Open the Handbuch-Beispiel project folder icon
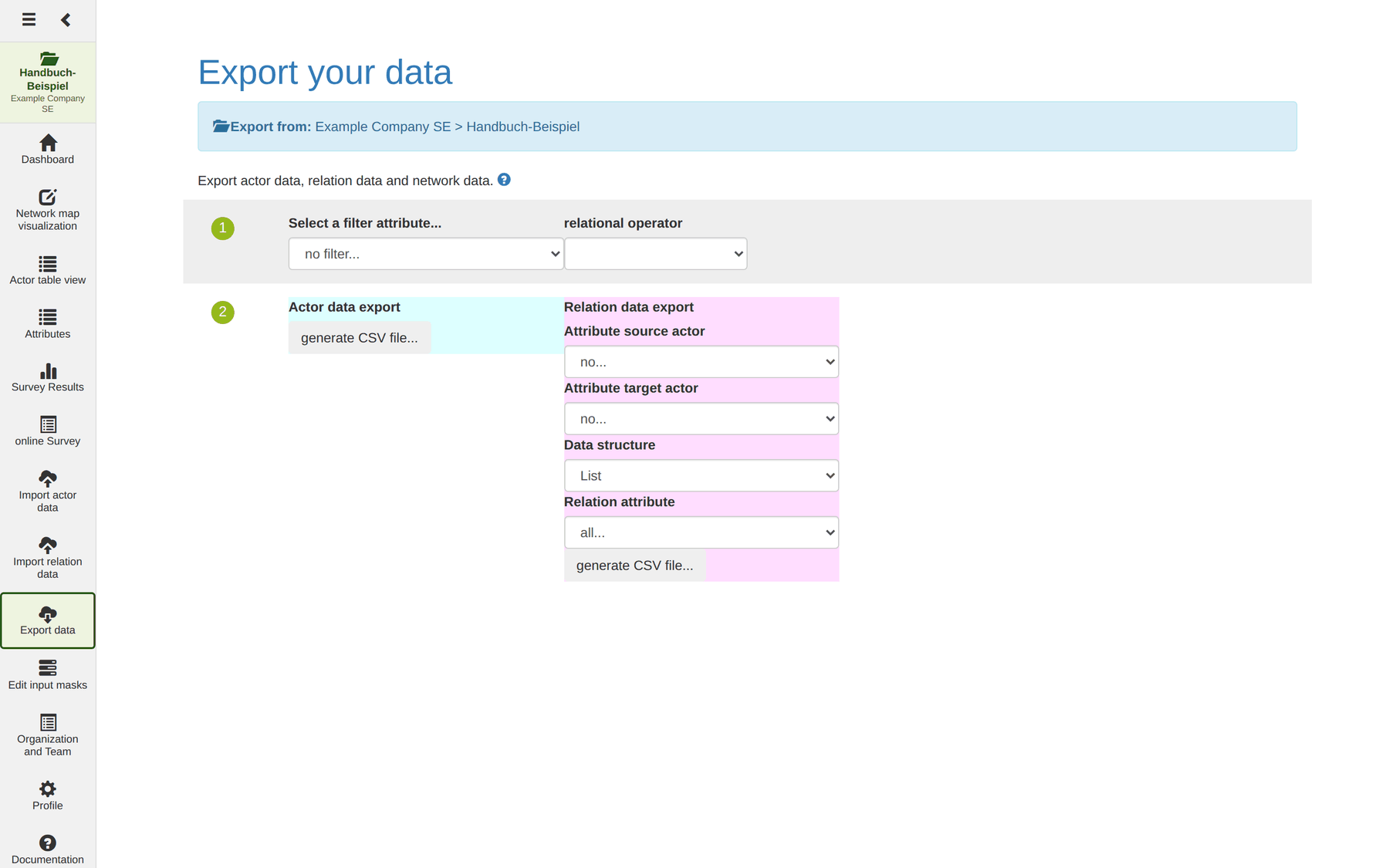The width and height of the screenshot is (1389, 868). pyautogui.click(x=48, y=59)
